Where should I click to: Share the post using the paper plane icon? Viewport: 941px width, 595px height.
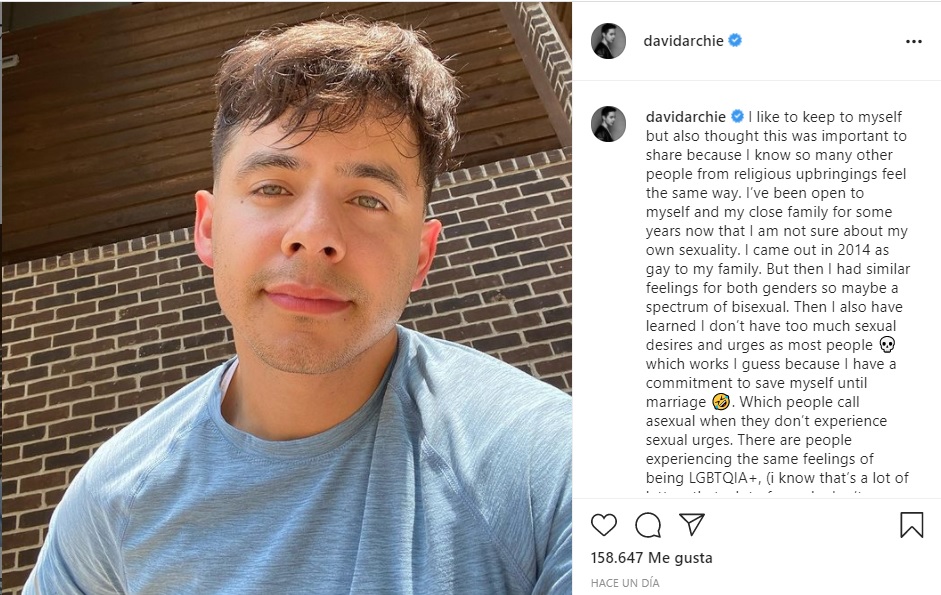(x=692, y=525)
